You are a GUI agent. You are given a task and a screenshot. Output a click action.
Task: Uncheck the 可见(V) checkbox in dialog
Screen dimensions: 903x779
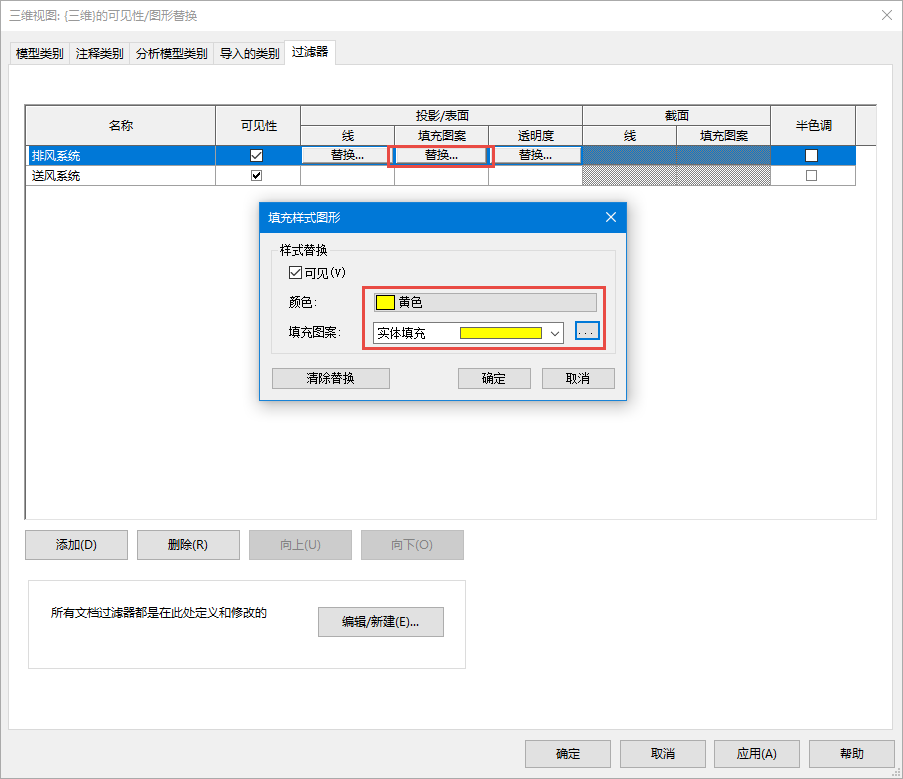[295, 272]
